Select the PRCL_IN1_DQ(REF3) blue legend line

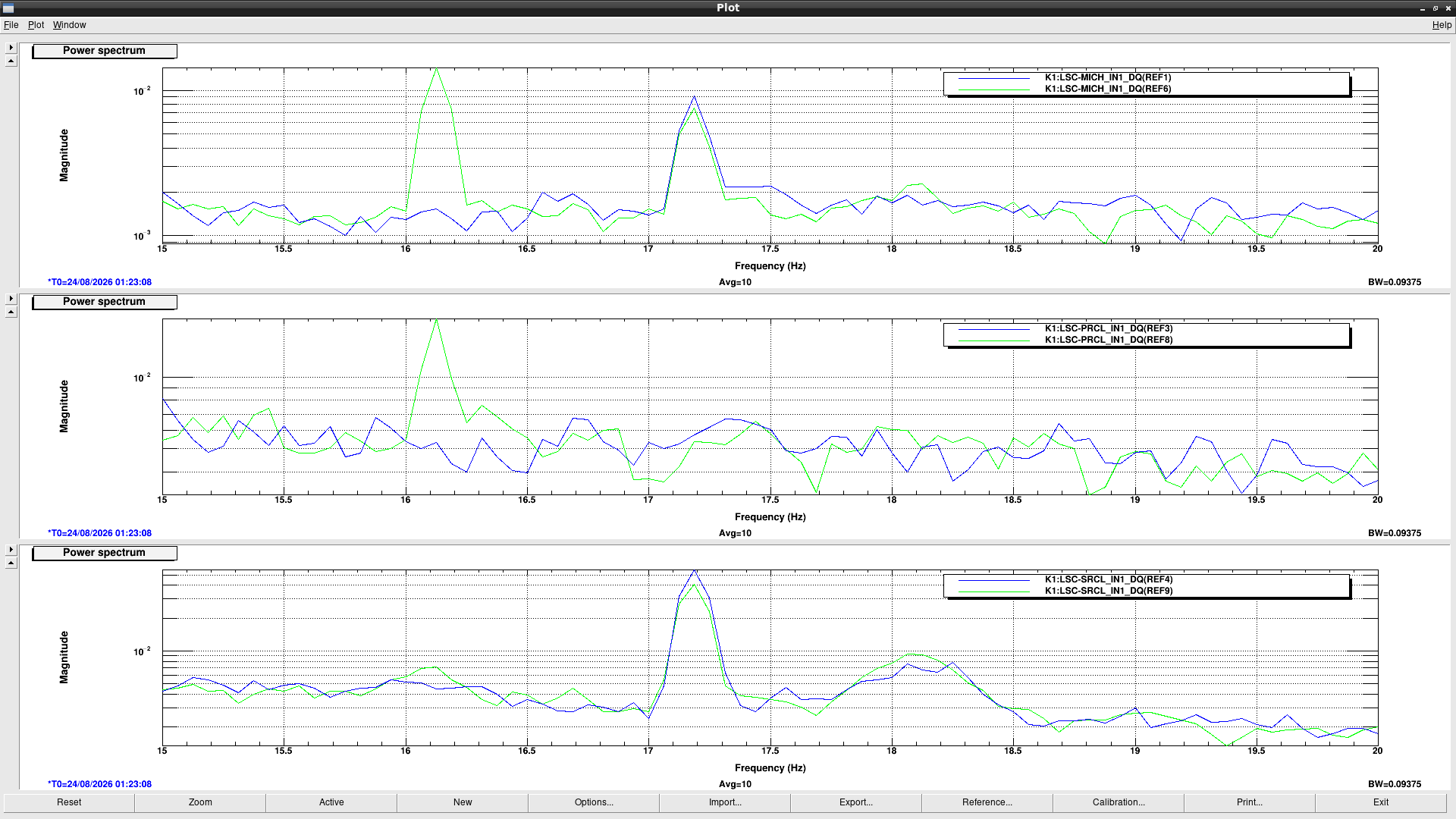tap(994, 329)
